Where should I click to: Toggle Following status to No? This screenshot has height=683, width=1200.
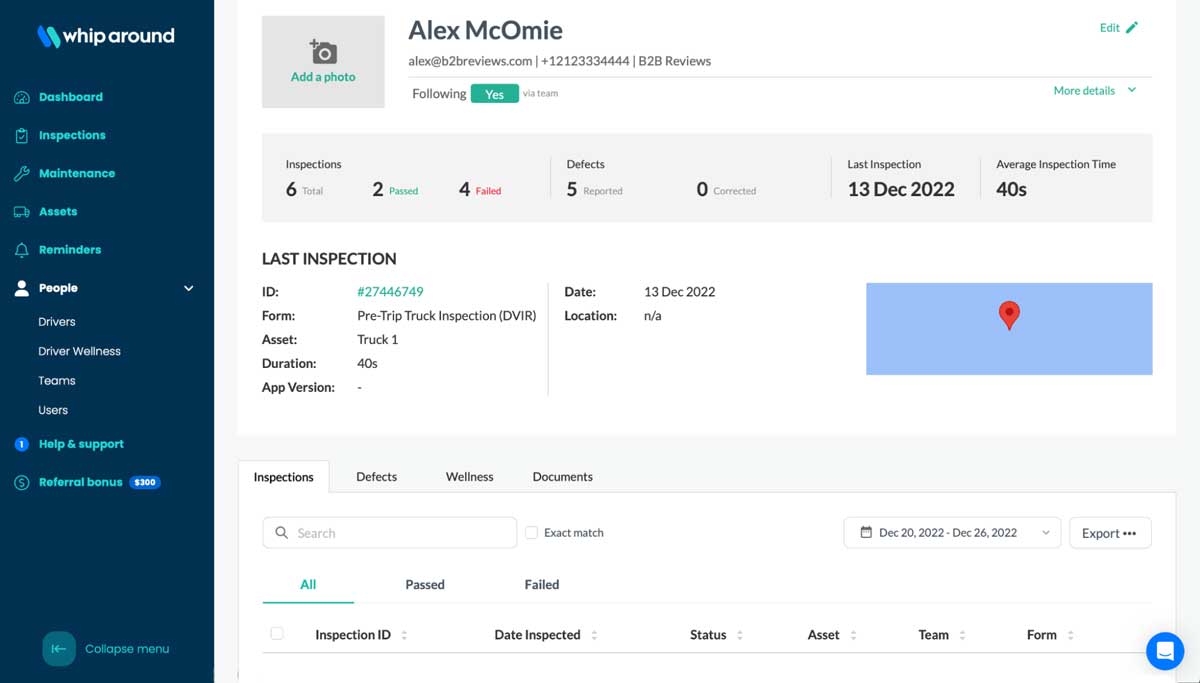pyautogui.click(x=495, y=93)
